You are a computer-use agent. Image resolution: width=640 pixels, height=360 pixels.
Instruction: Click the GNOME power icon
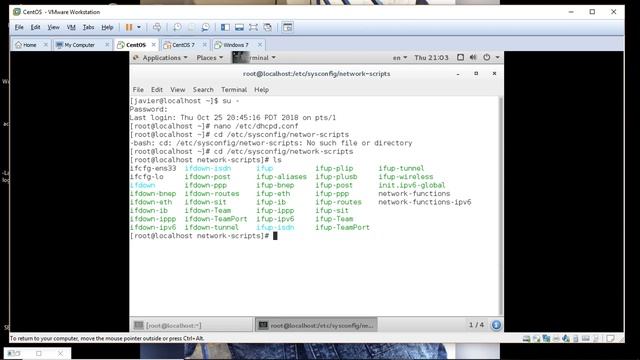coord(487,58)
